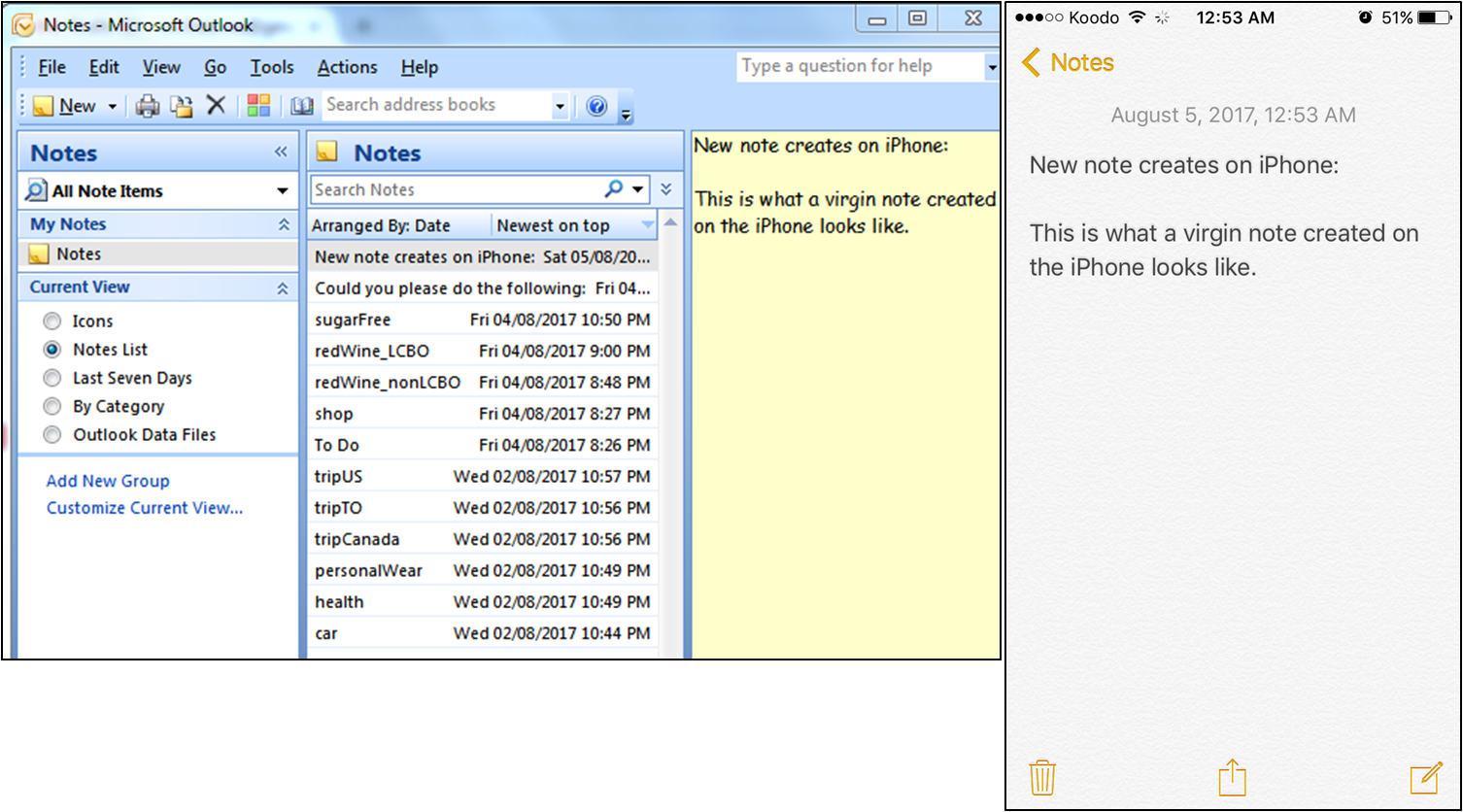
Task: Tap the compose new note icon on iPhone
Action: pyautogui.click(x=1425, y=778)
